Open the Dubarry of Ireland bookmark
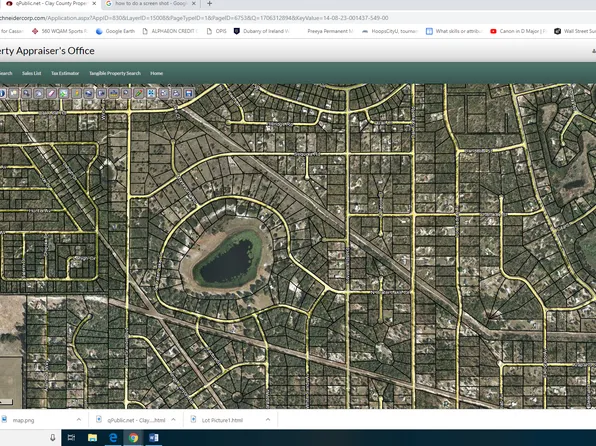The image size is (596, 446). tap(262, 31)
